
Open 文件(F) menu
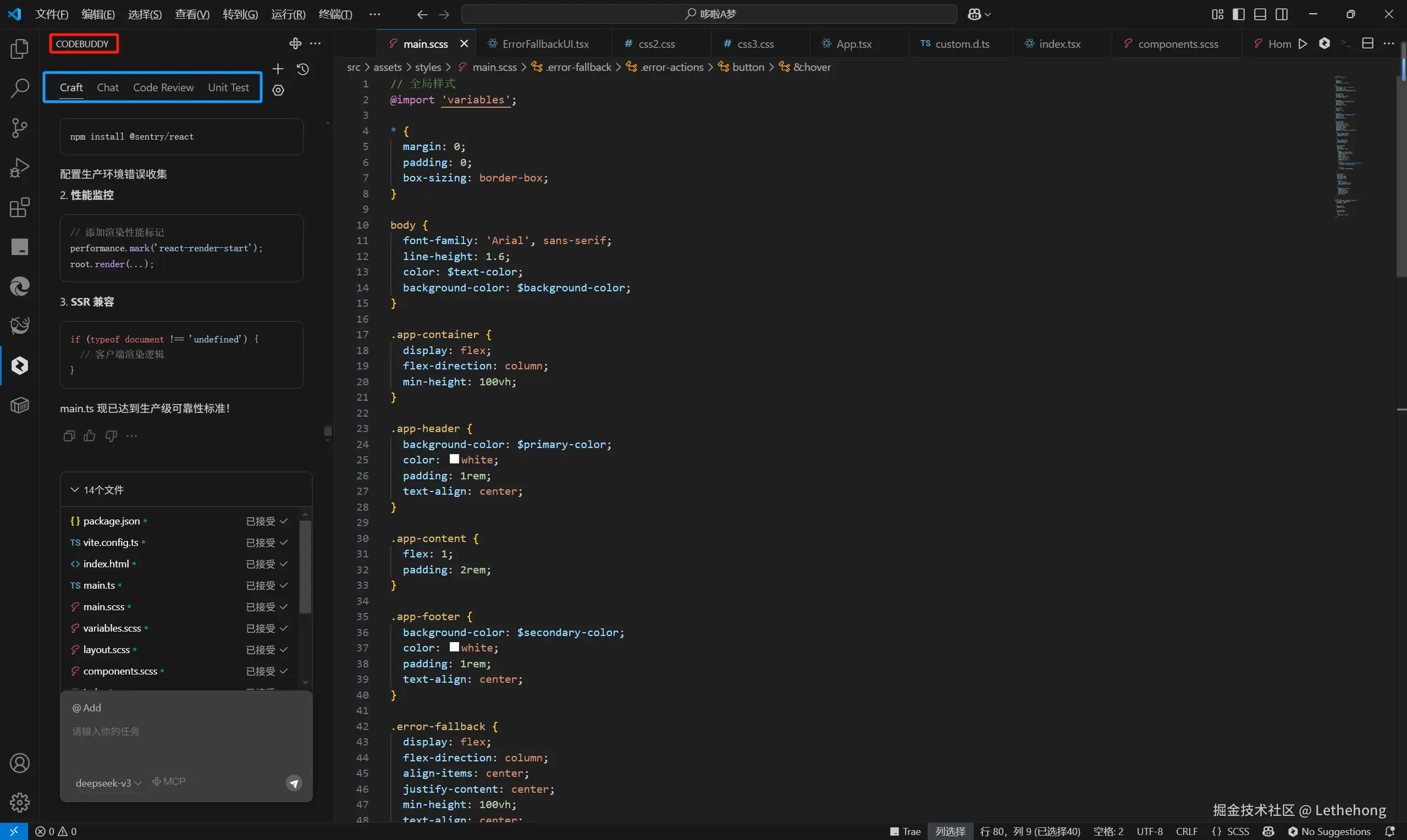coord(52,14)
